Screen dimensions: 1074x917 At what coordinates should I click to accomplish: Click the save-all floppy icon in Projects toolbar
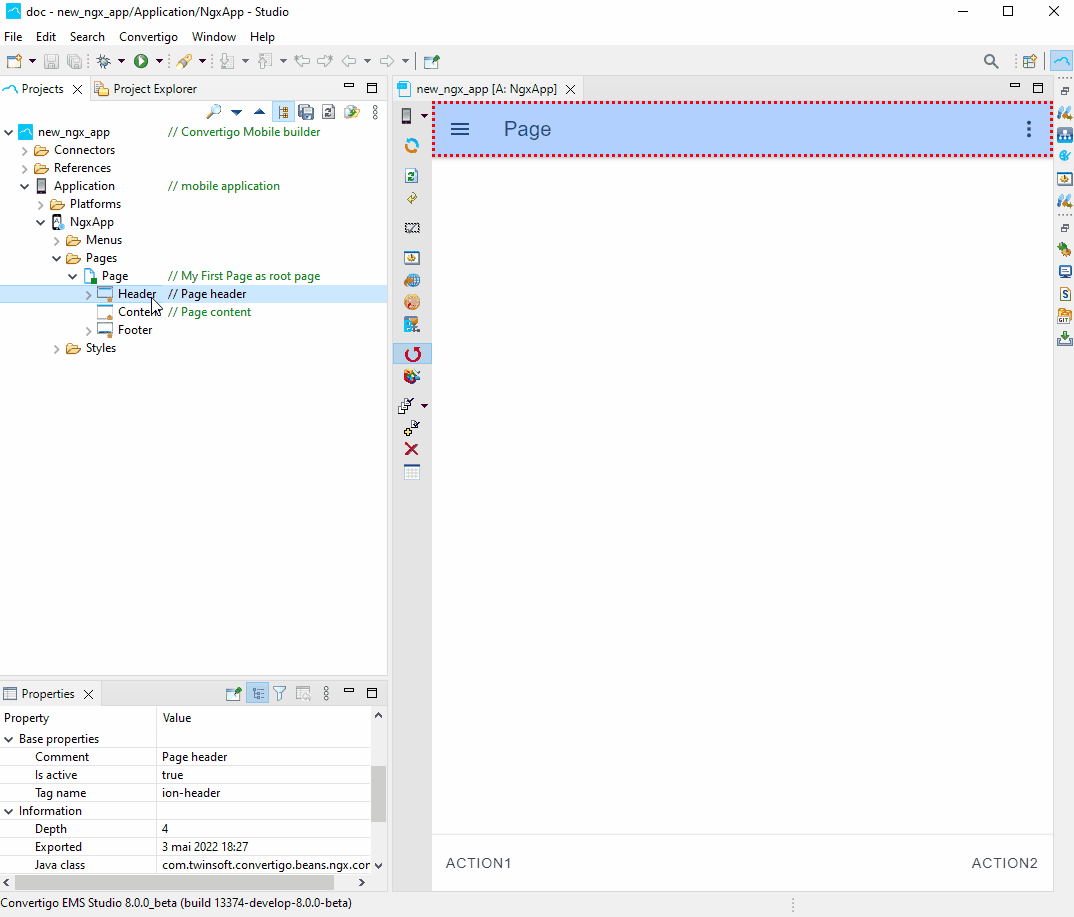pyautogui.click(x=305, y=112)
